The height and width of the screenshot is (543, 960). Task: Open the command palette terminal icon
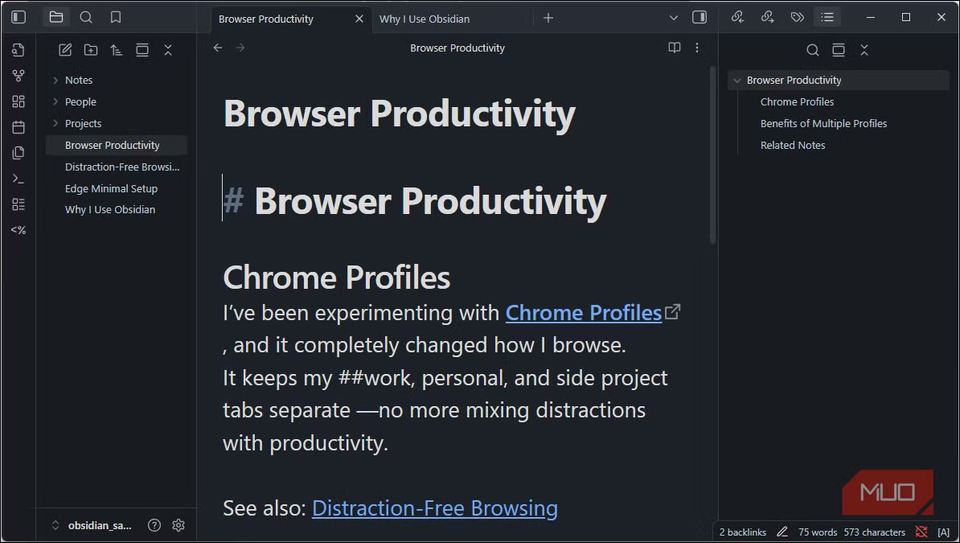(18, 179)
